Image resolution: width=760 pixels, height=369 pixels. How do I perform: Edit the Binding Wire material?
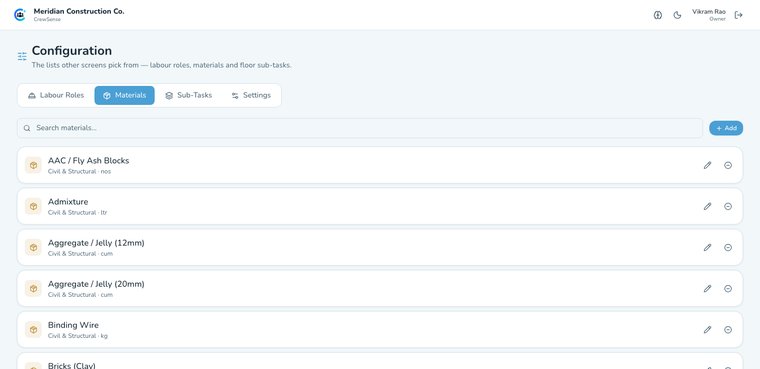[x=708, y=330]
